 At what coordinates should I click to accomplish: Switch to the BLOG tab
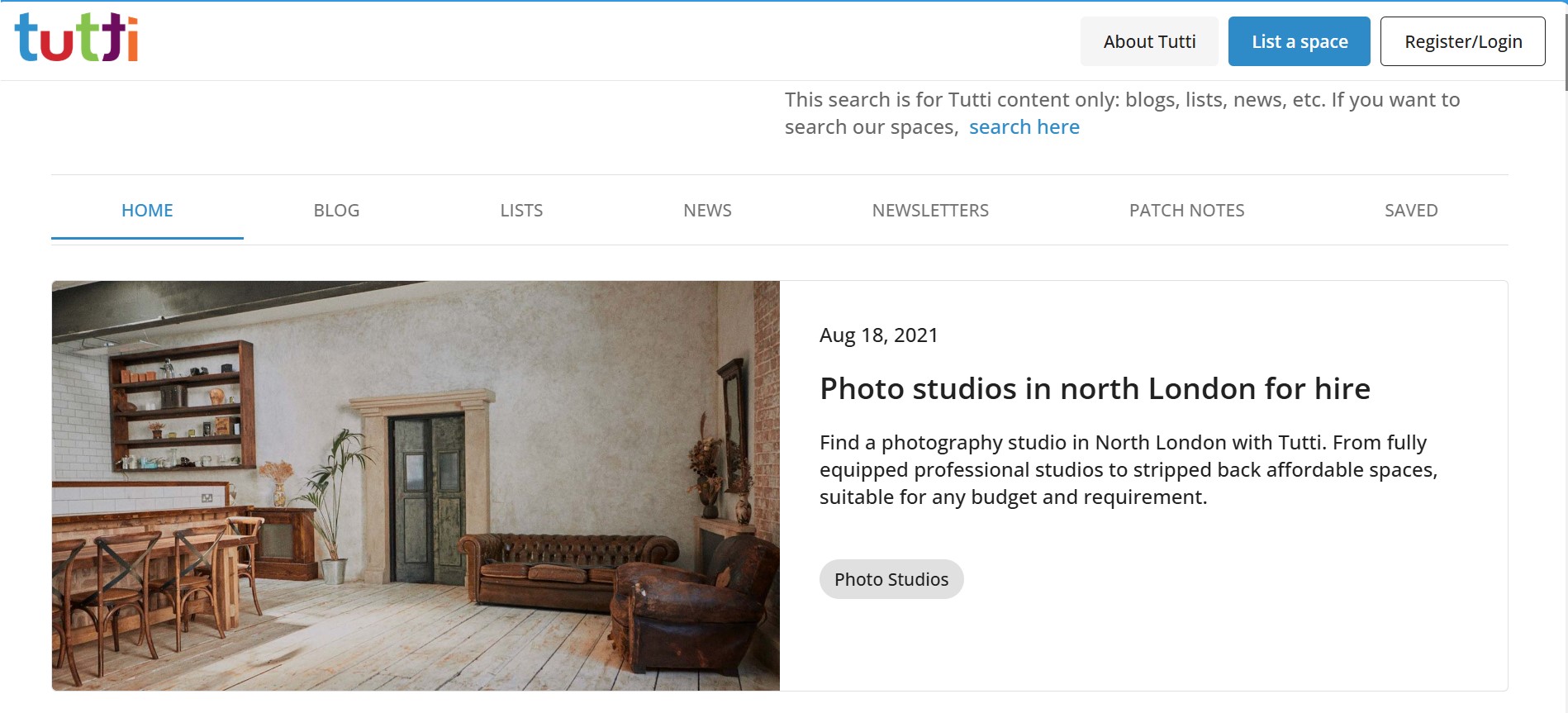click(336, 211)
